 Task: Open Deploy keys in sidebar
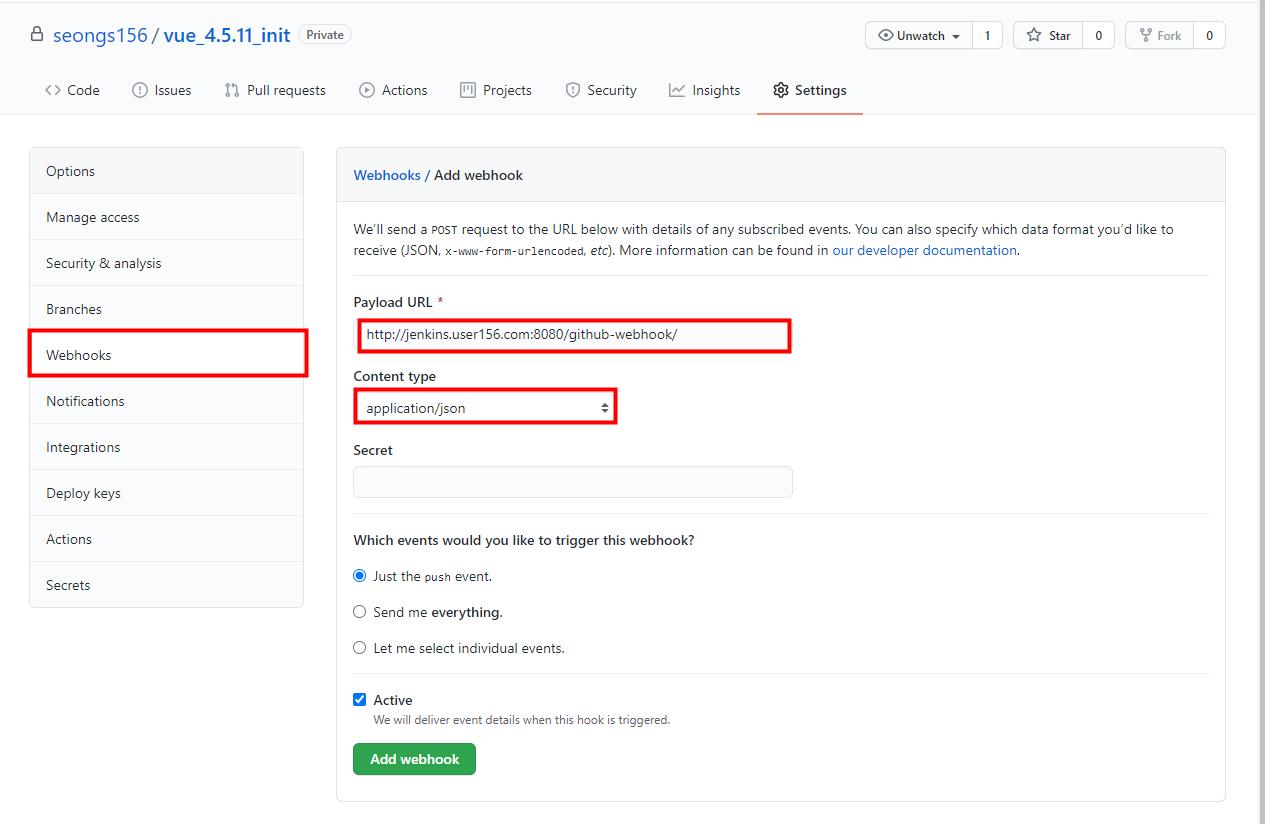point(166,493)
